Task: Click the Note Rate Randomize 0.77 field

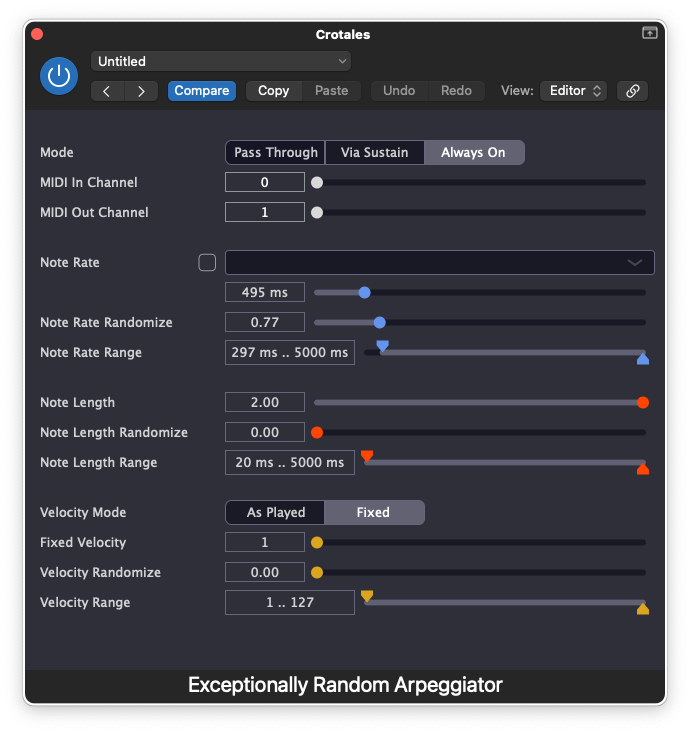Action: 265,322
